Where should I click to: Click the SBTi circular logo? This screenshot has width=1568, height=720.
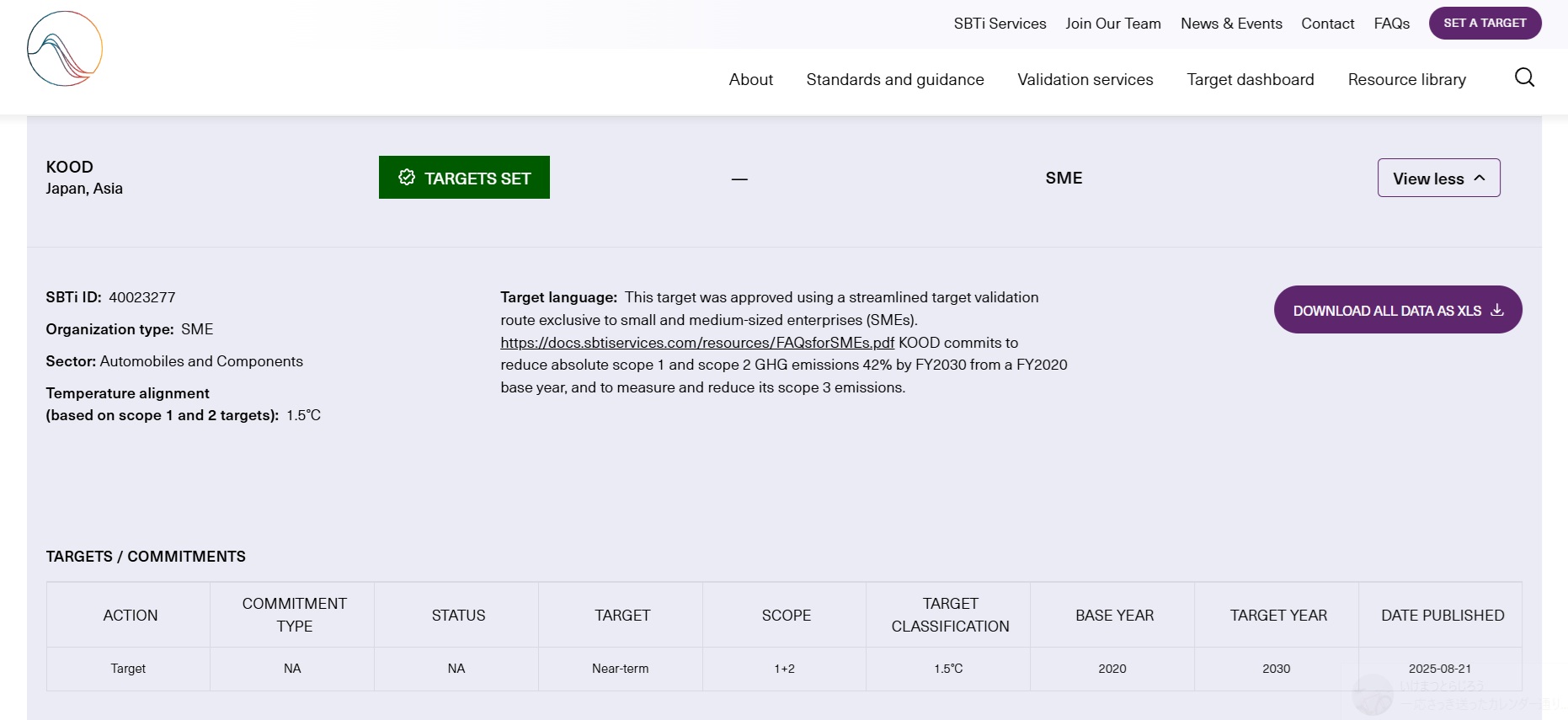(x=65, y=49)
